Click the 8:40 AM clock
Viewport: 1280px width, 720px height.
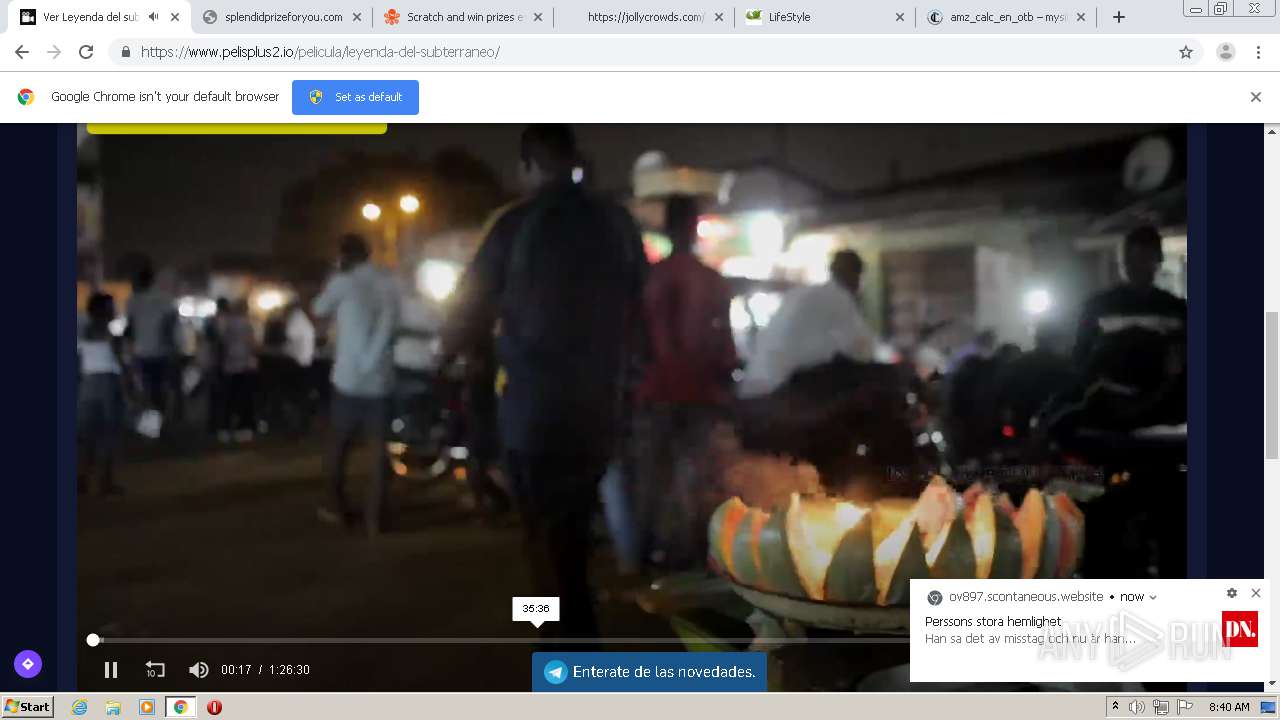[1229, 707]
